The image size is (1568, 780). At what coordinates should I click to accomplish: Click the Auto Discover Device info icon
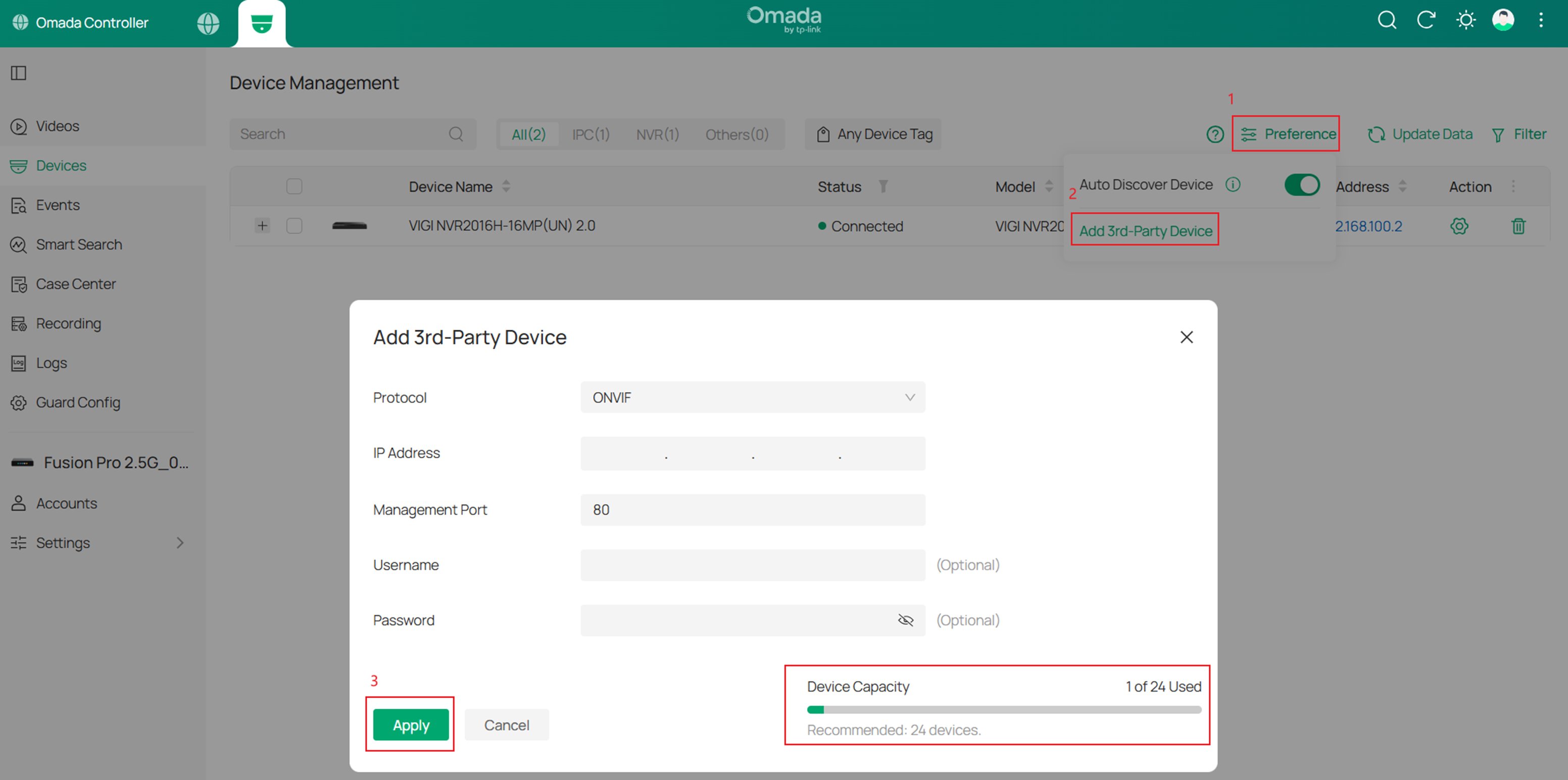1233,184
